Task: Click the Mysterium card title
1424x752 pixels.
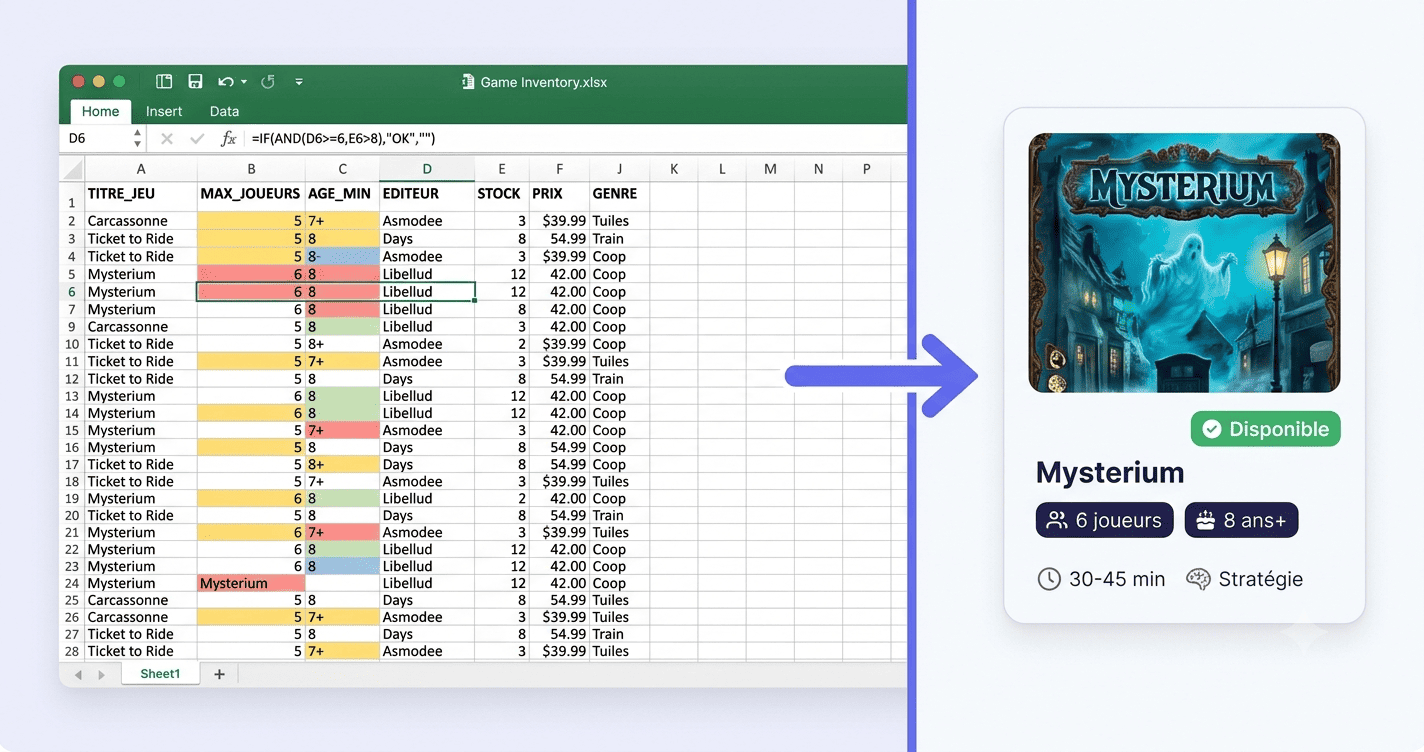Action: tap(1110, 473)
